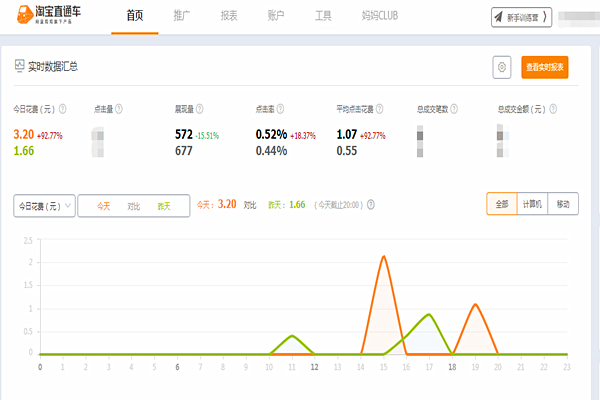Open the settings gear next to 查看实时报表
Image resolution: width=600 pixels, height=400 pixels.
coord(502,67)
